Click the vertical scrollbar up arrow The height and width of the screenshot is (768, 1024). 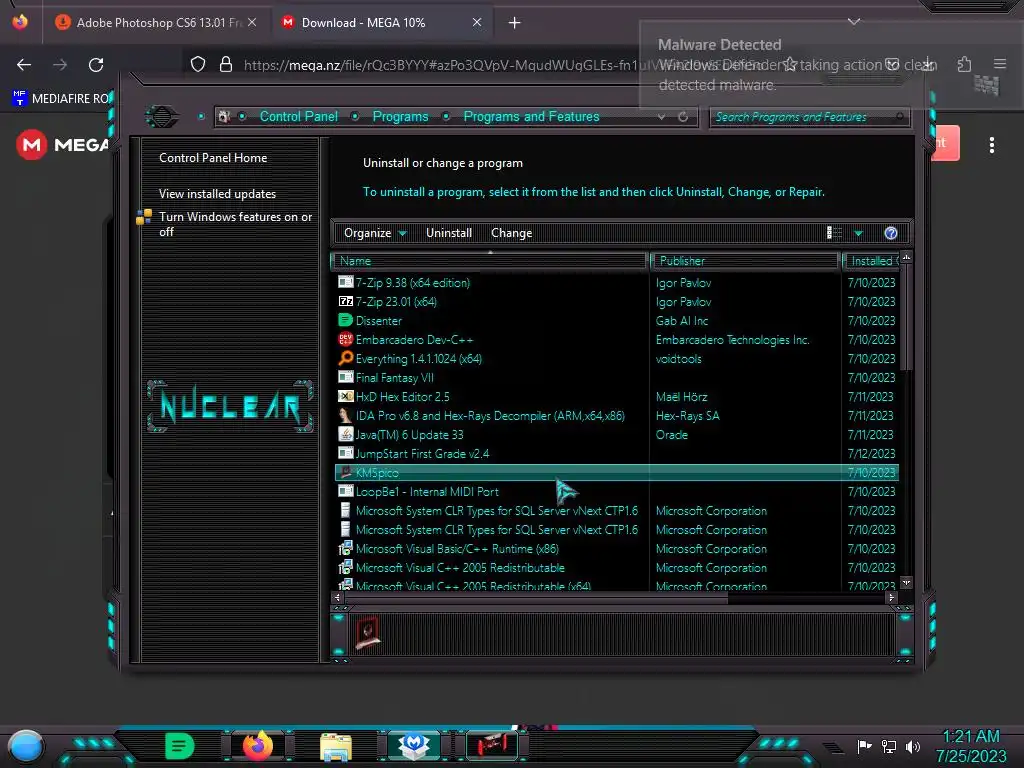pos(906,258)
